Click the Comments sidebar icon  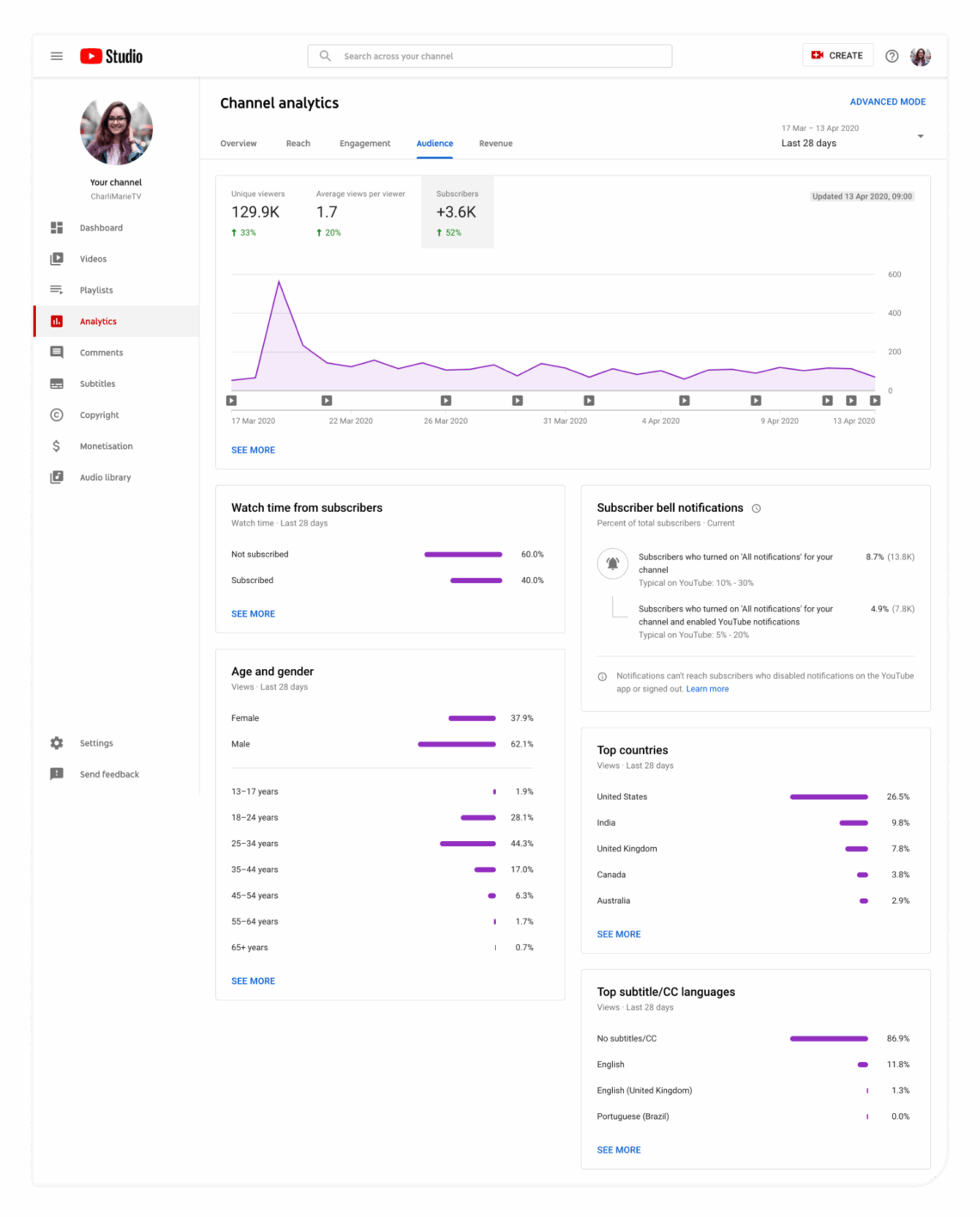click(56, 352)
